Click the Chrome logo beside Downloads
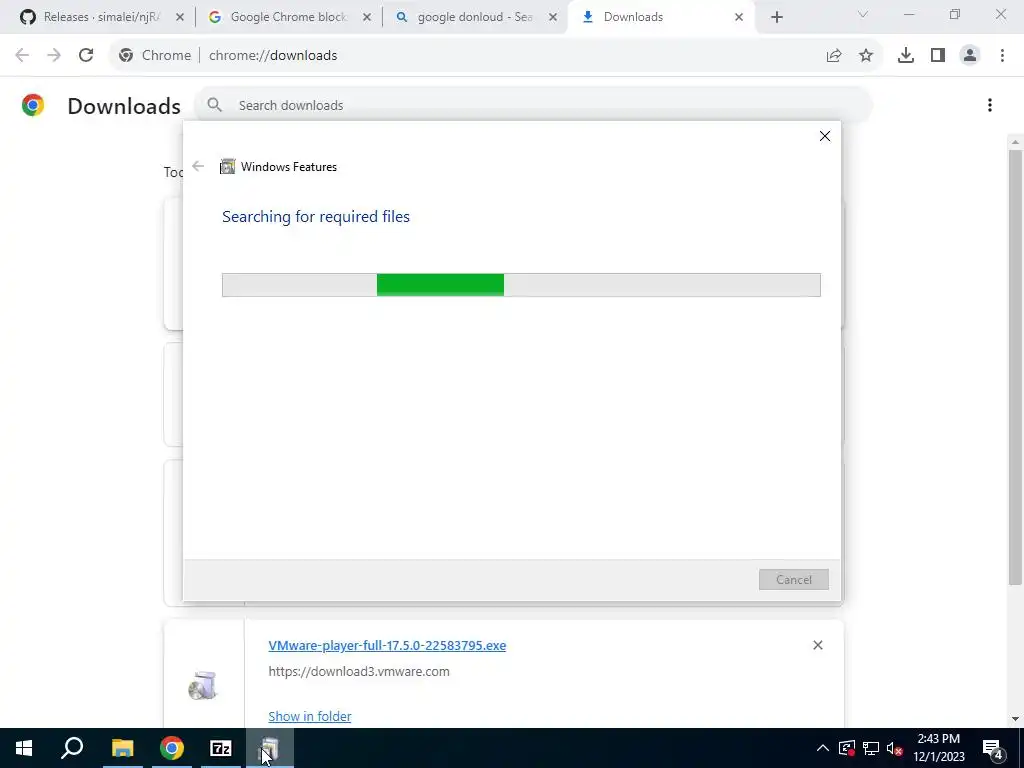 tap(33, 105)
